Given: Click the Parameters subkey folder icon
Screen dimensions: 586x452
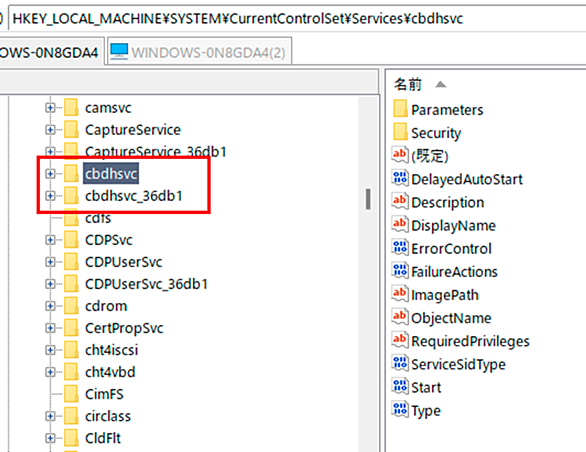Looking at the screenshot, I should tap(400, 109).
